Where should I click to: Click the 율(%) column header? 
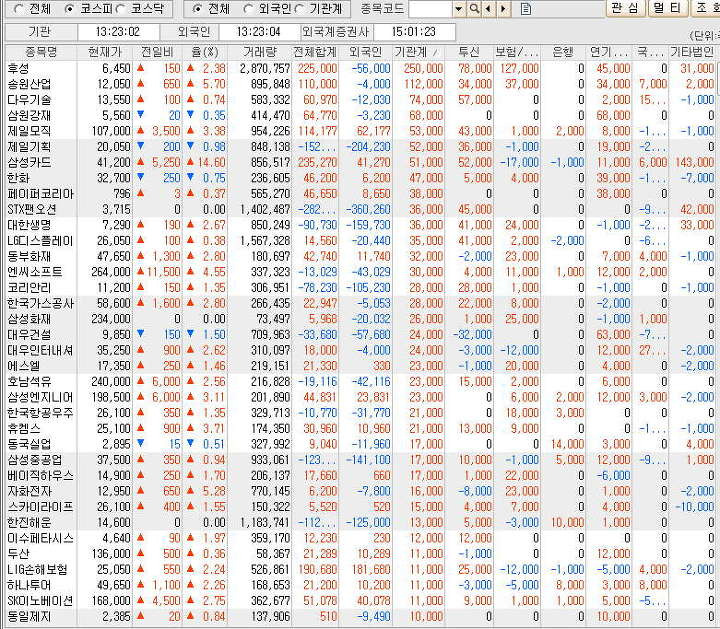pyautogui.click(x=205, y=52)
